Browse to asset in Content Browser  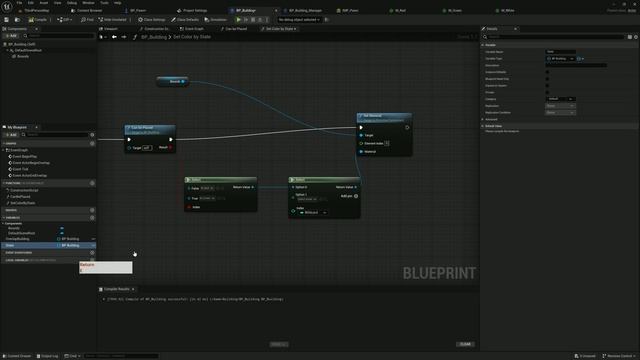tap(17, 20)
